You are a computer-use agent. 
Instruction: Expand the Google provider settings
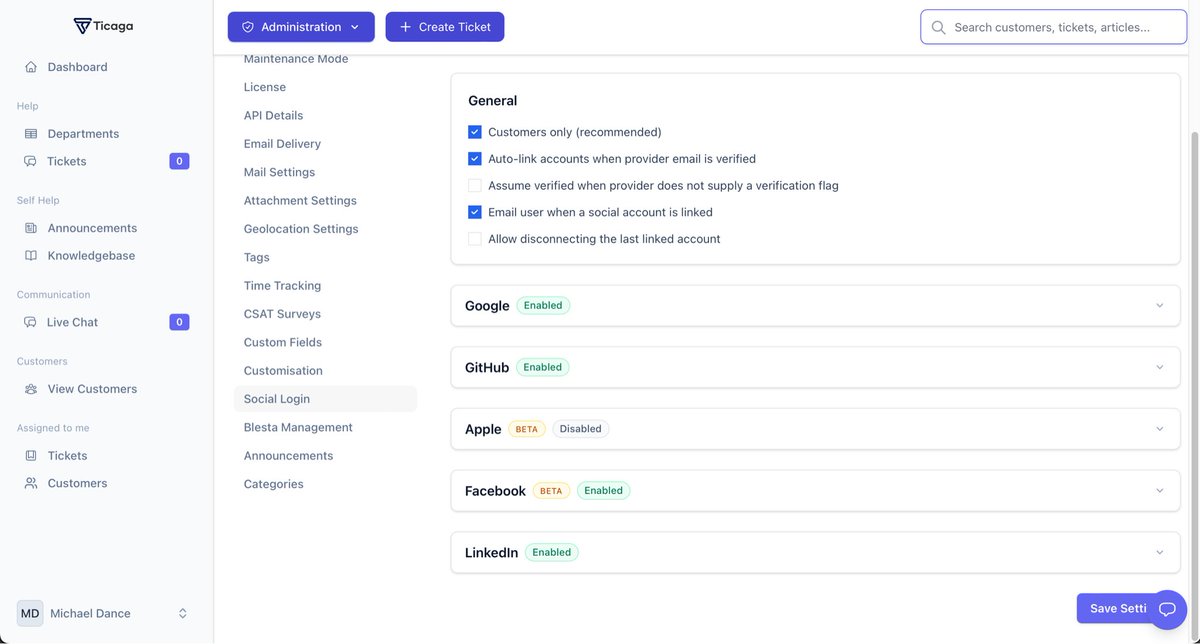(1158, 305)
